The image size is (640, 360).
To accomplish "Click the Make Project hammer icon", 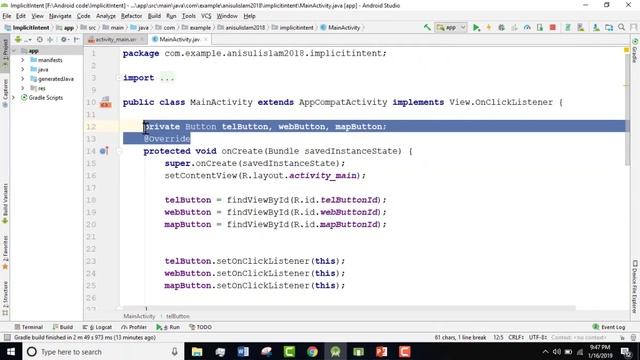I will [x=427, y=27].
